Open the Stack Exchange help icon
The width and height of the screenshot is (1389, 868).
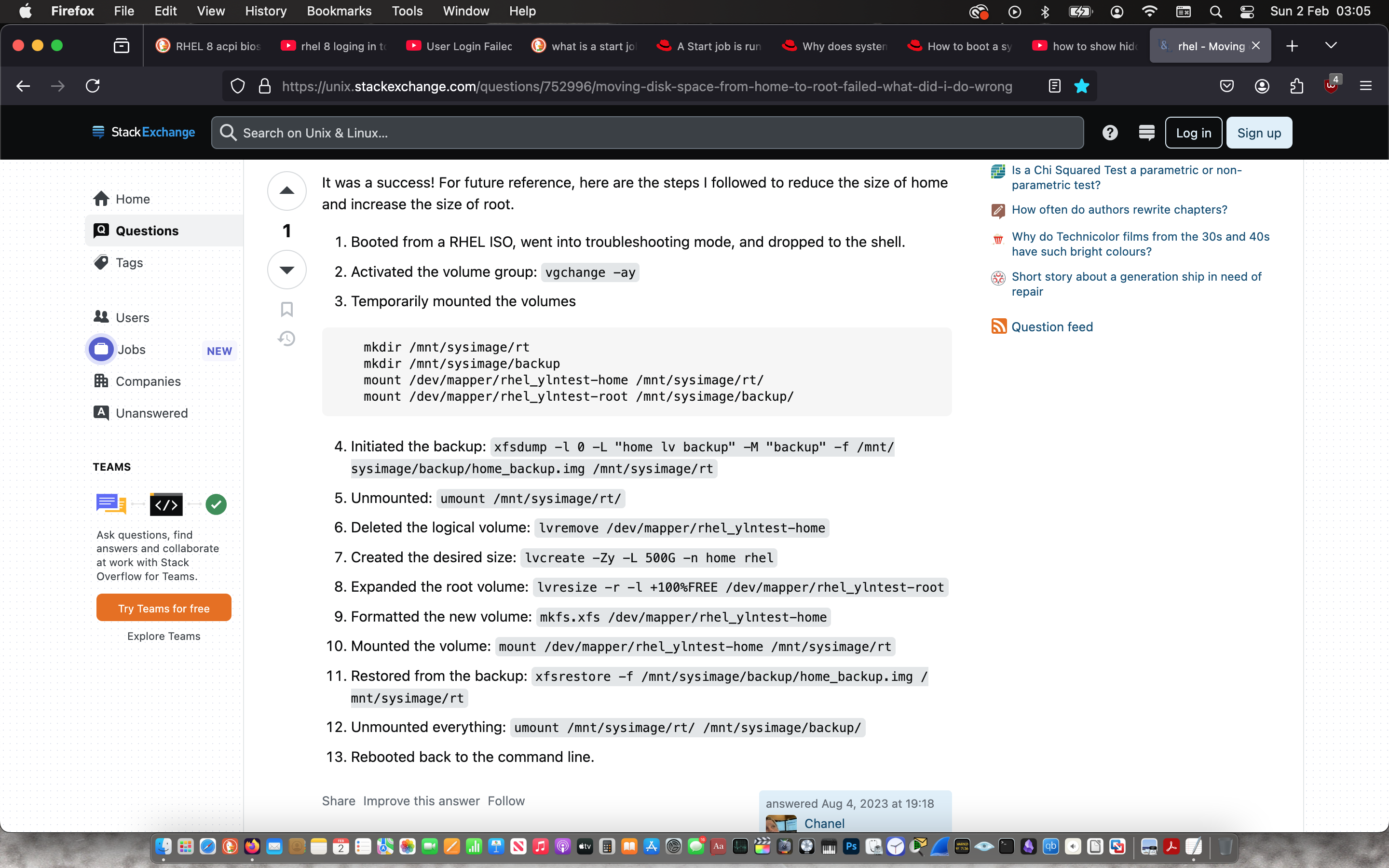[1109, 133]
